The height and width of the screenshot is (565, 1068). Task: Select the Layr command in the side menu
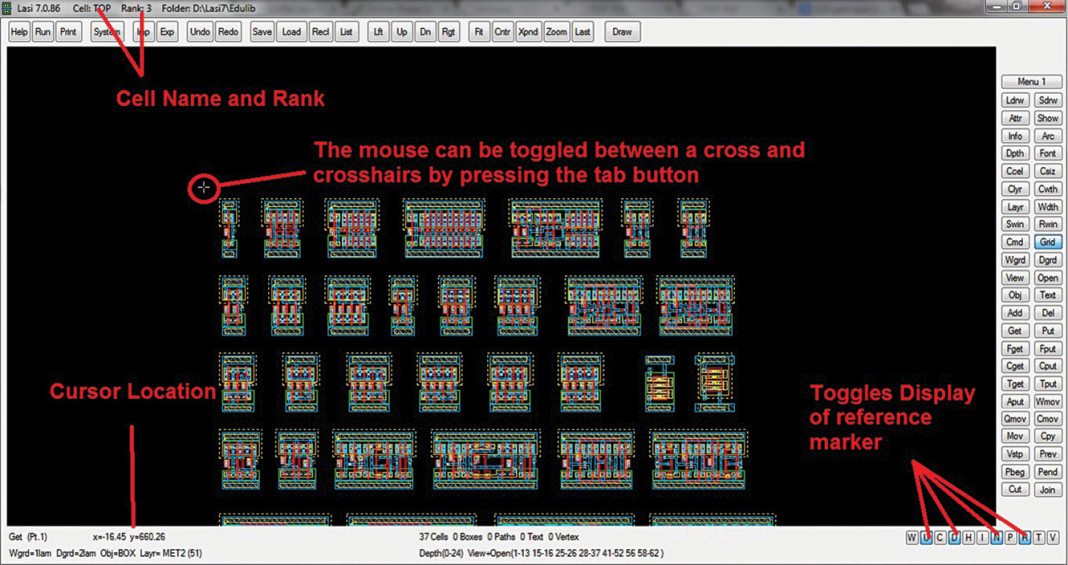click(x=1015, y=207)
